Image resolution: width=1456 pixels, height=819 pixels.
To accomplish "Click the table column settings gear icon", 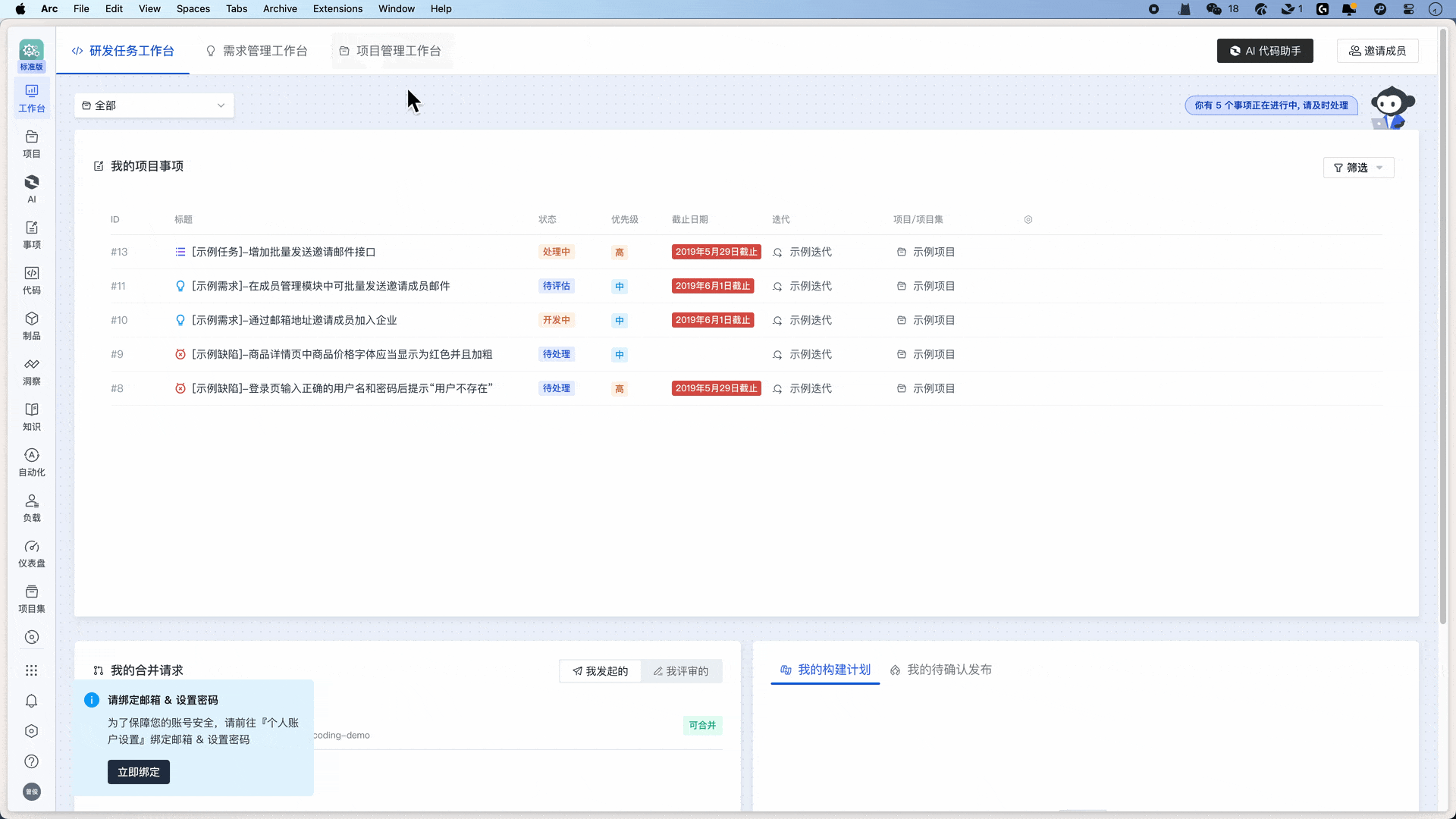I will (x=1028, y=219).
